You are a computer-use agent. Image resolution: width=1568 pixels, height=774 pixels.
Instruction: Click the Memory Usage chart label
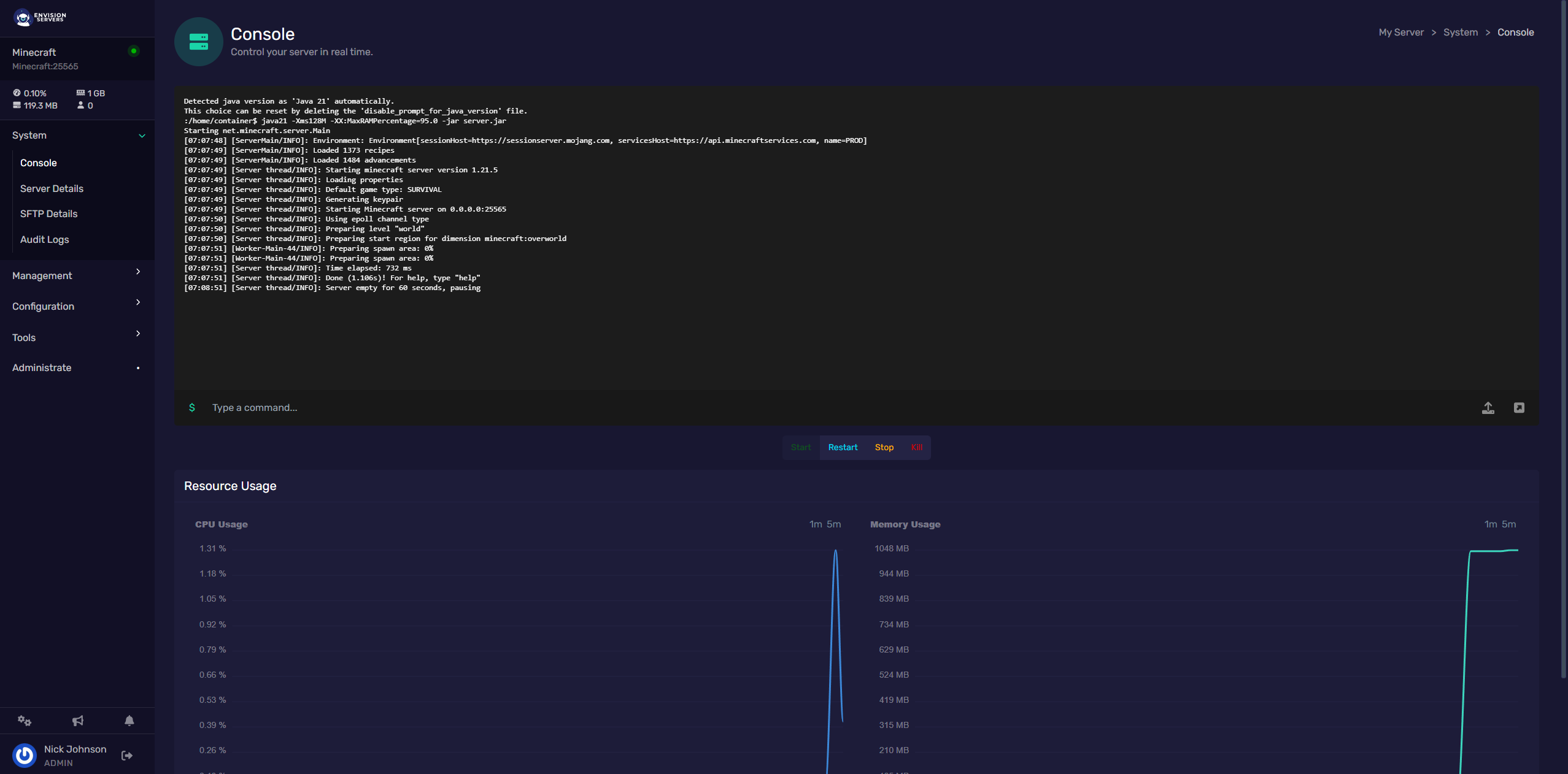coord(905,524)
